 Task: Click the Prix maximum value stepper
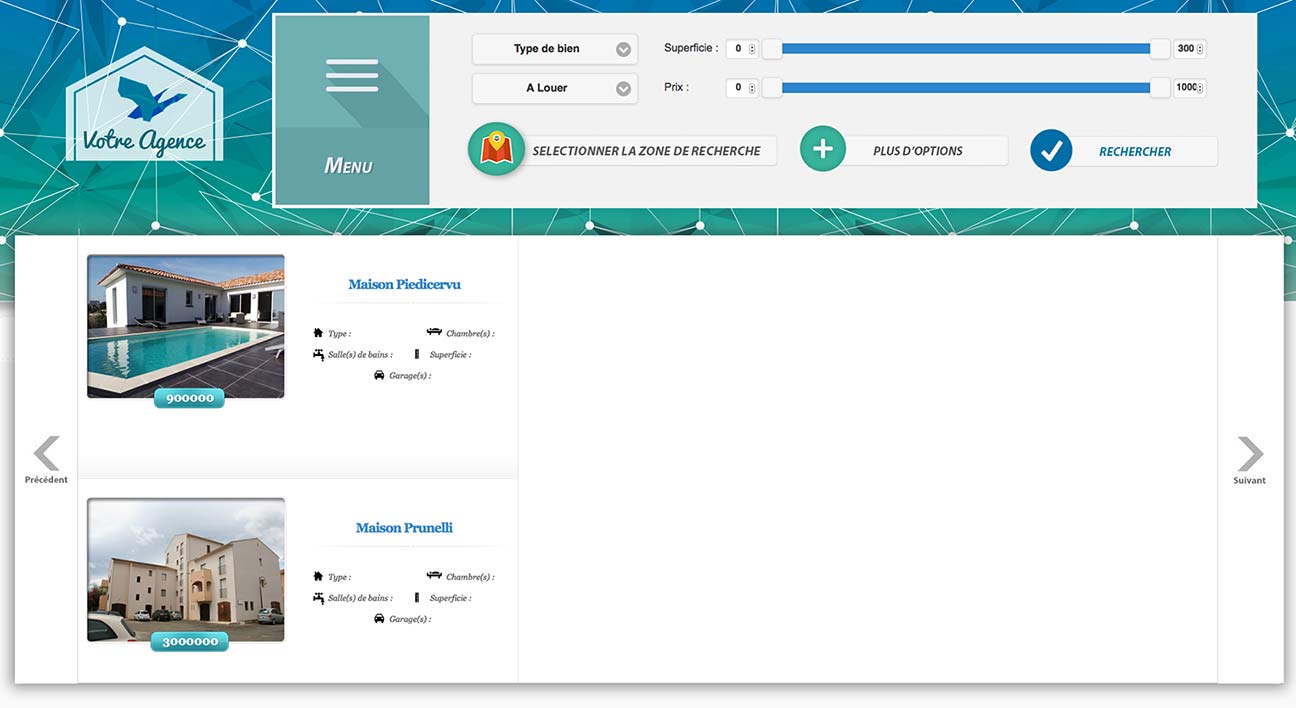1200,88
